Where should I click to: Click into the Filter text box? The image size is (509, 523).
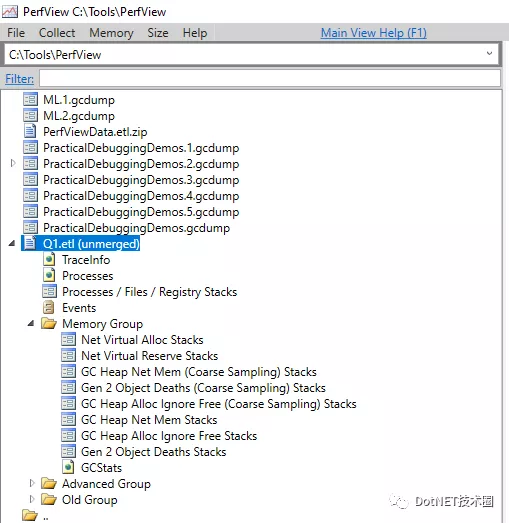tap(270, 78)
